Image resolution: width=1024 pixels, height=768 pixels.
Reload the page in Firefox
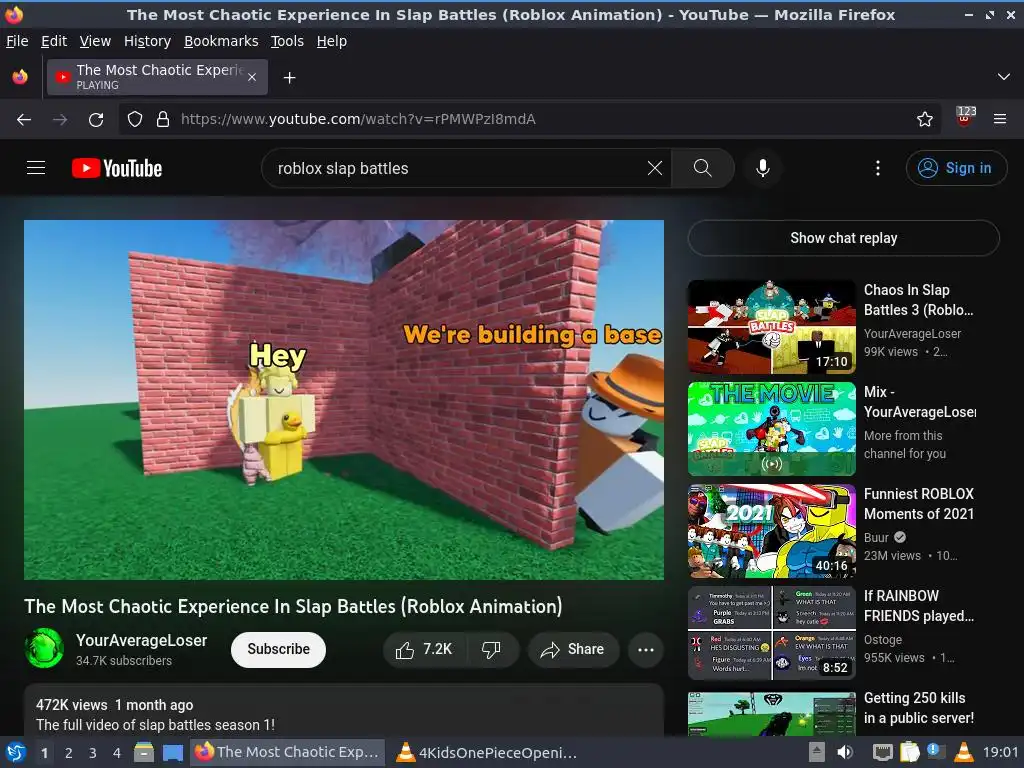[x=96, y=119]
